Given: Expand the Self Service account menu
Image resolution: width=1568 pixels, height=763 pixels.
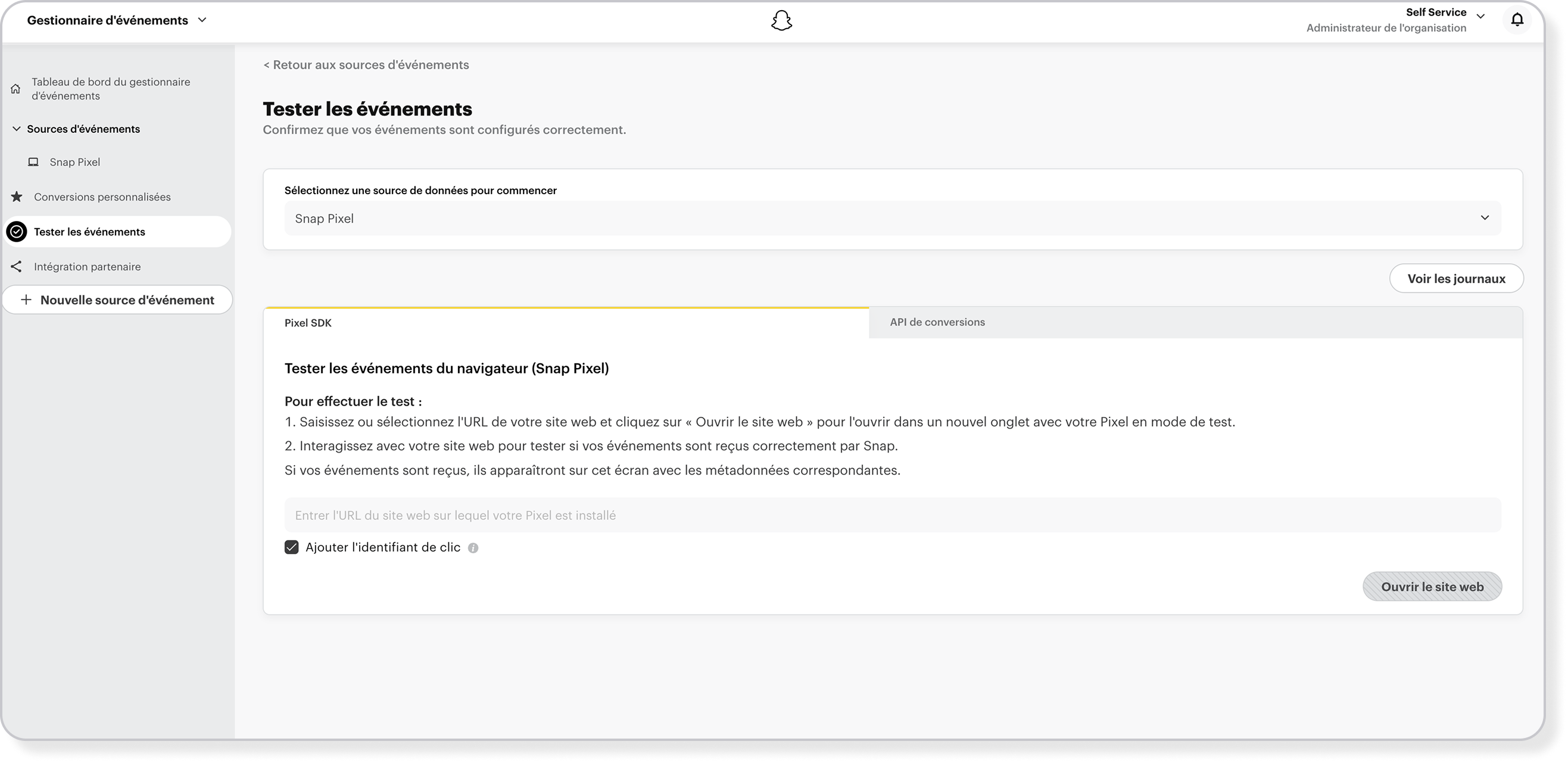Looking at the screenshot, I should click(1480, 17).
